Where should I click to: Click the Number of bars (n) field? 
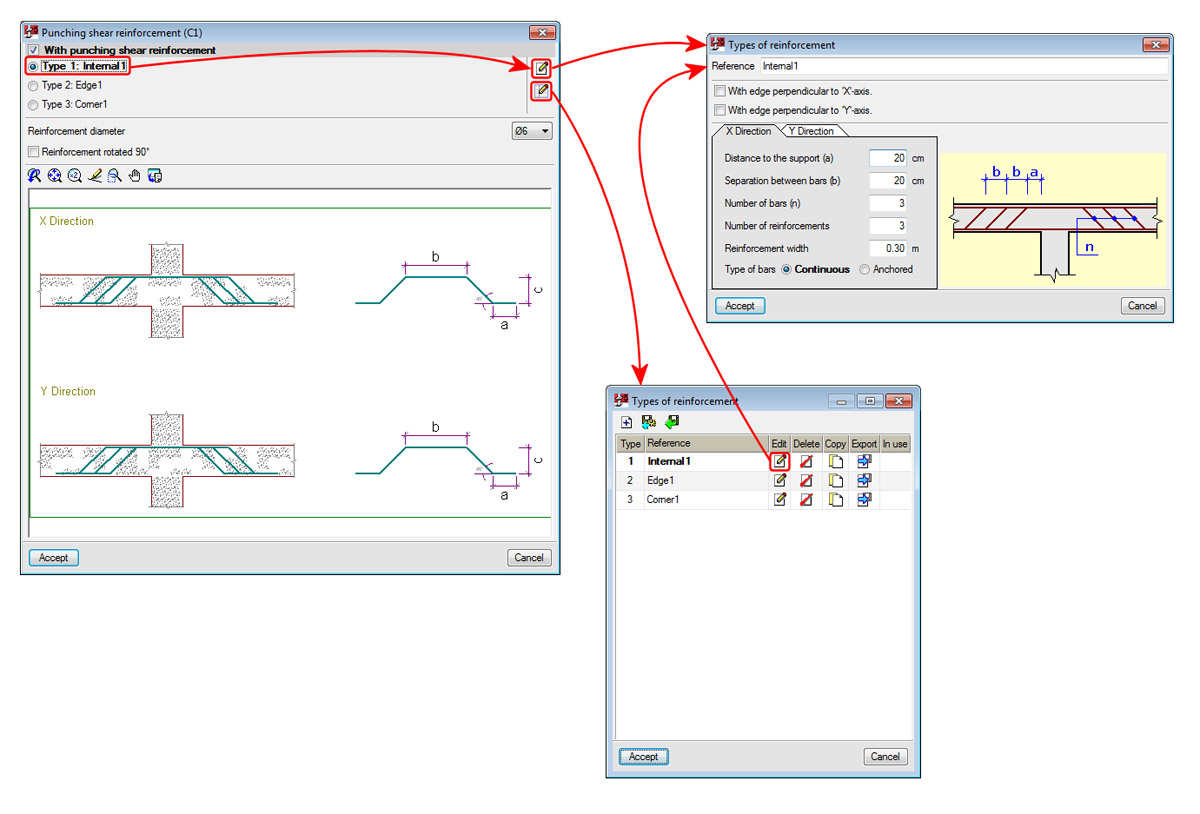(888, 203)
